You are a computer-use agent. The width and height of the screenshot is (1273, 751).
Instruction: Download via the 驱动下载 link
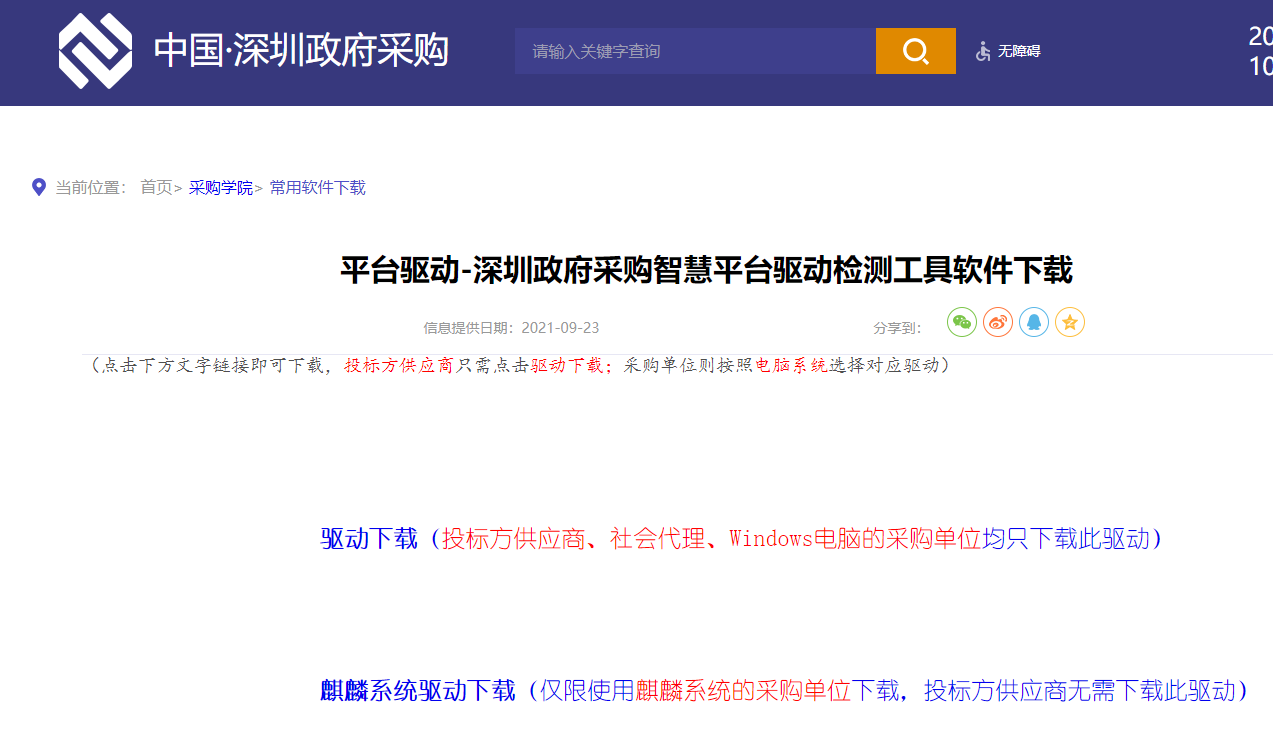coord(367,540)
